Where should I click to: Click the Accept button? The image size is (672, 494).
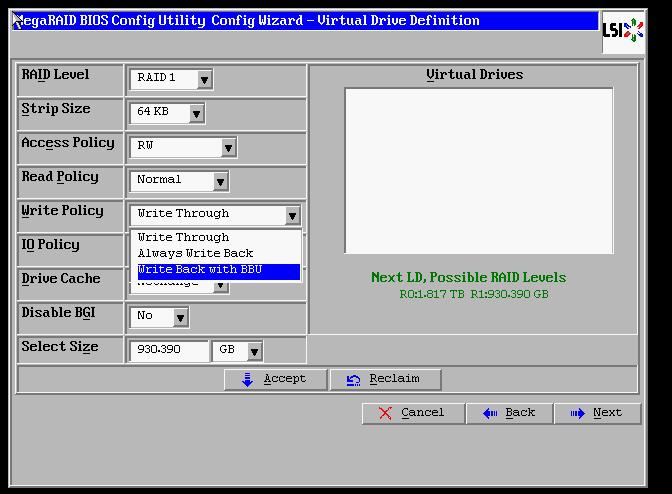(275, 379)
